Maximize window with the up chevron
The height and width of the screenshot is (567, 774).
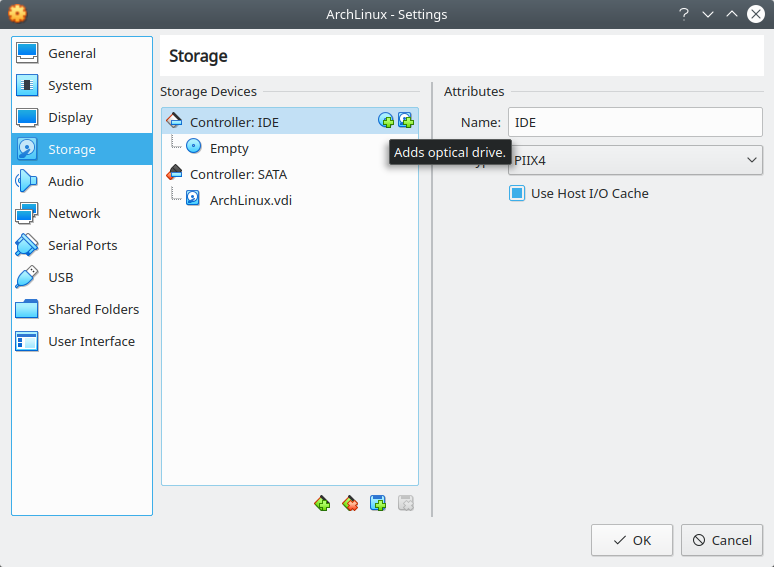pos(732,14)
